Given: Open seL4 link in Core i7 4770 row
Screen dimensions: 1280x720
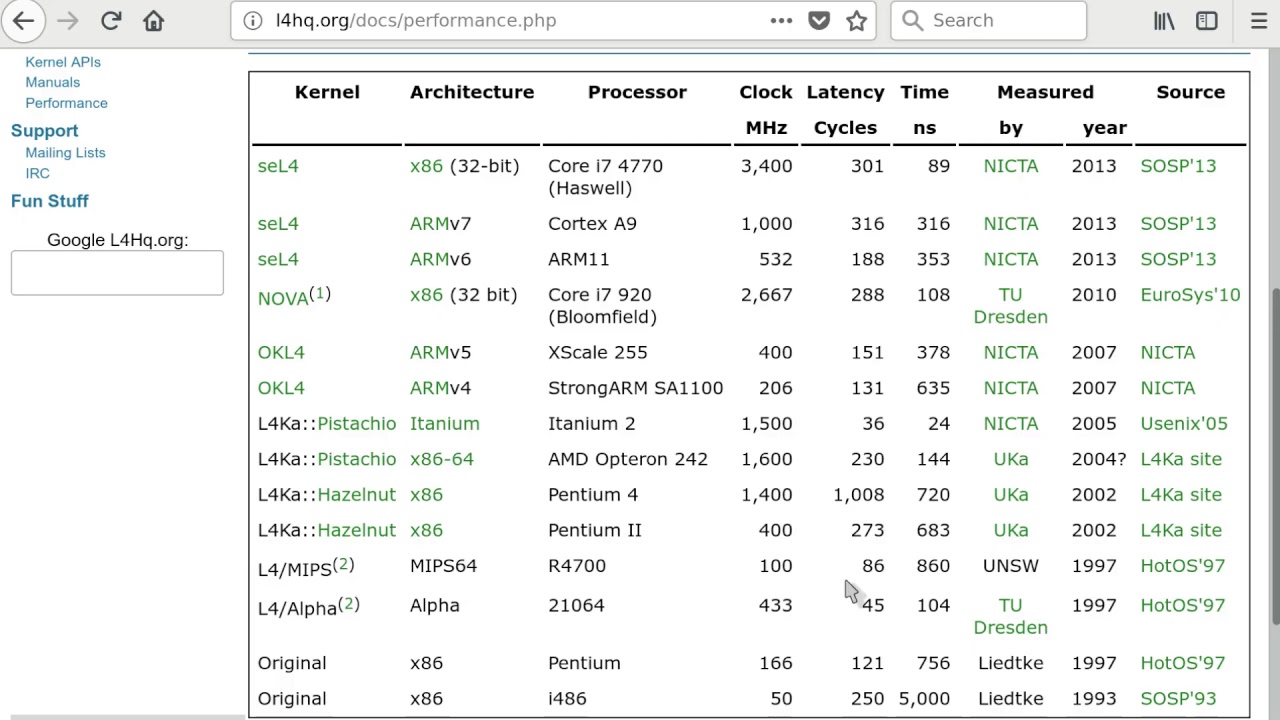Looking at the screenshot, I should point(278,166).
